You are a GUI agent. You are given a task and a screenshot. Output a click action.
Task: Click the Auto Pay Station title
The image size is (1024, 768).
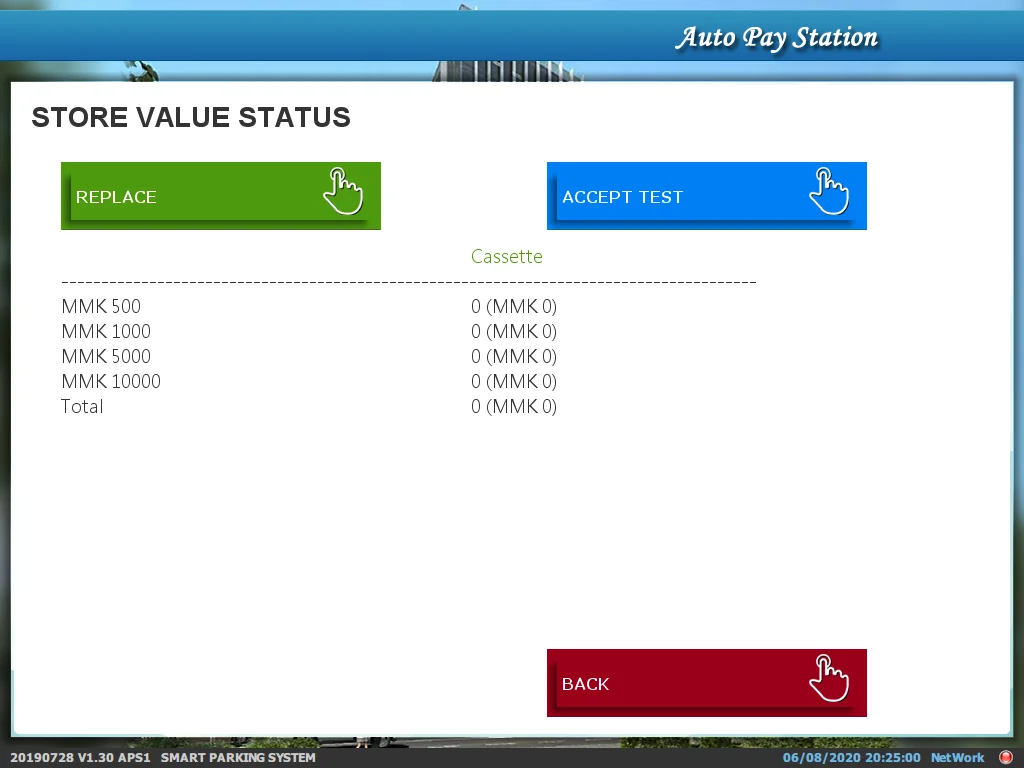tap(776, 38)
